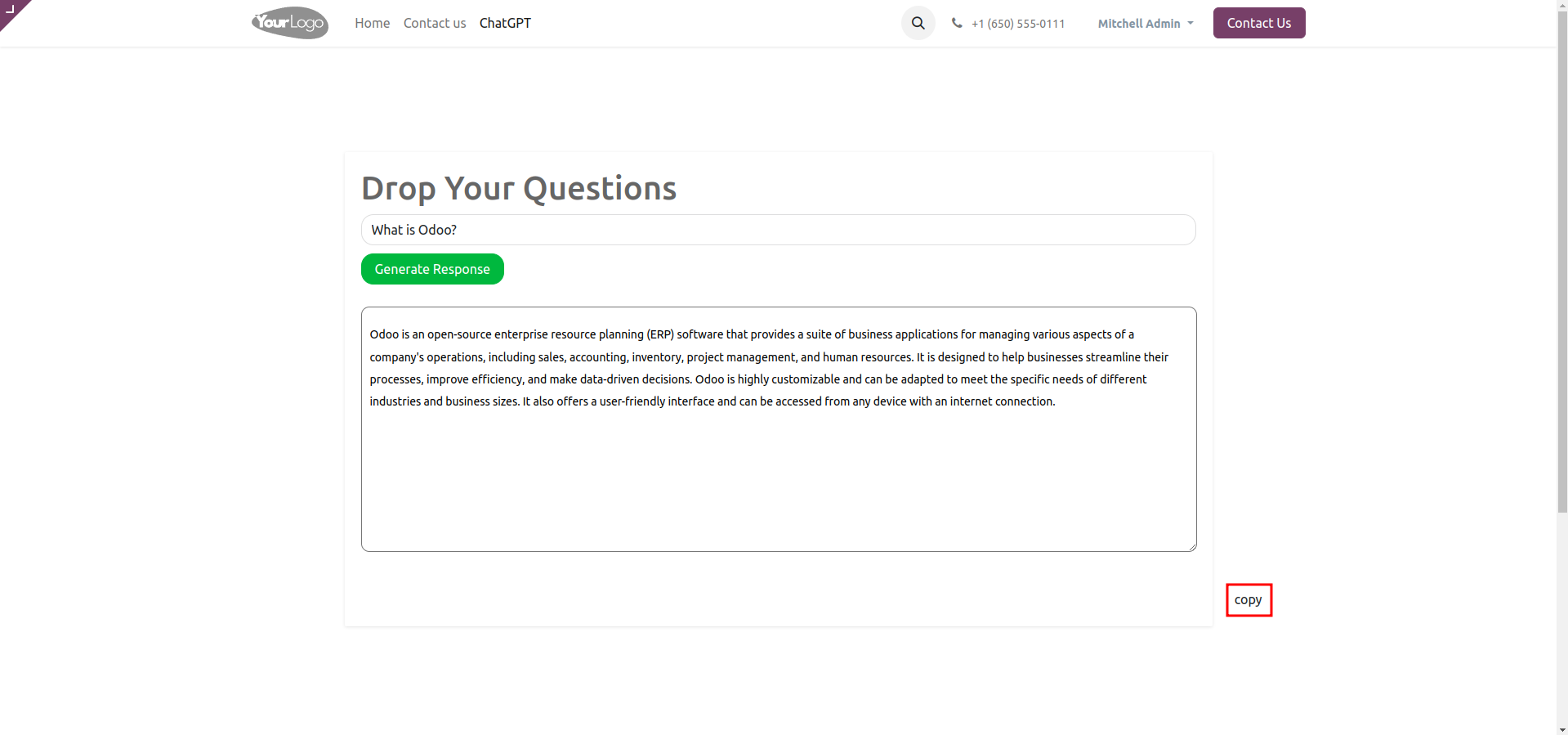
Task: Click the phone handset icon
Action: tap(957, 23)
